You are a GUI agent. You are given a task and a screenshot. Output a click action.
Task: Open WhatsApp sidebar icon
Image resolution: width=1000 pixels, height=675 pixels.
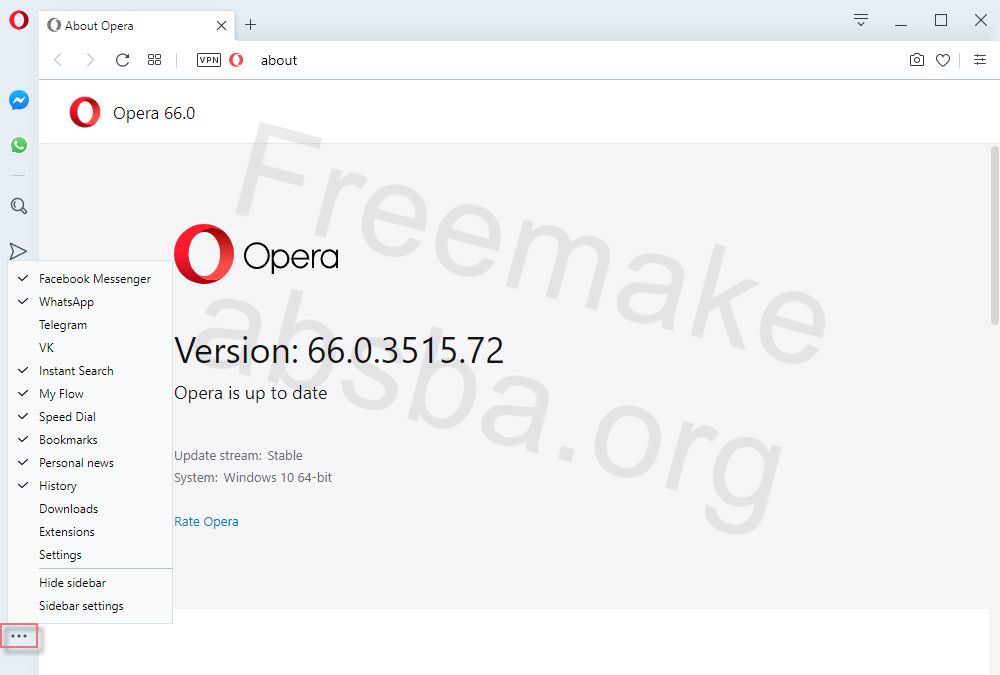pos(18,145)
